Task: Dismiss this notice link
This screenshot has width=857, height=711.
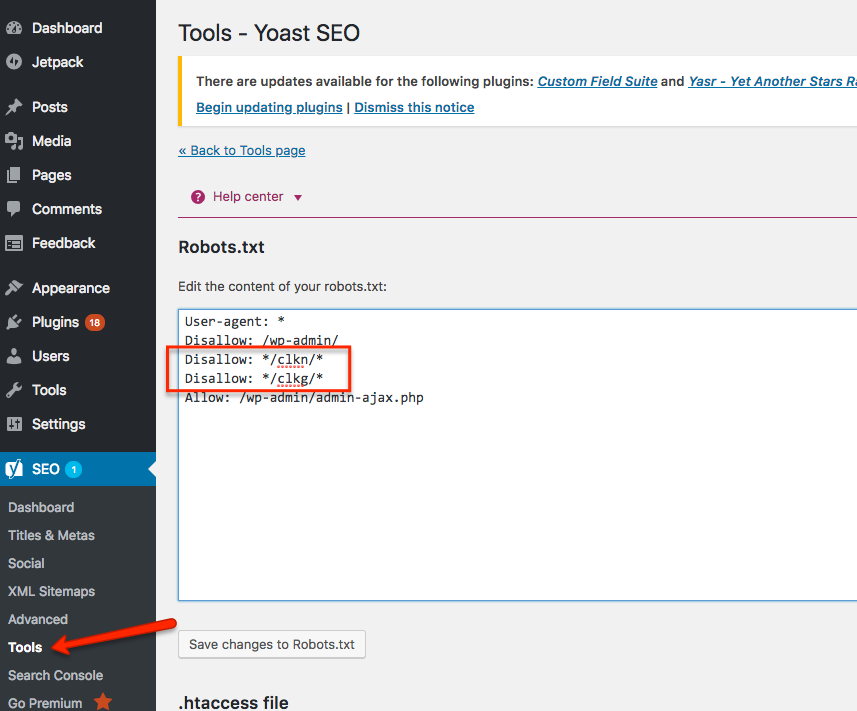Action: [x=414, y=107]
